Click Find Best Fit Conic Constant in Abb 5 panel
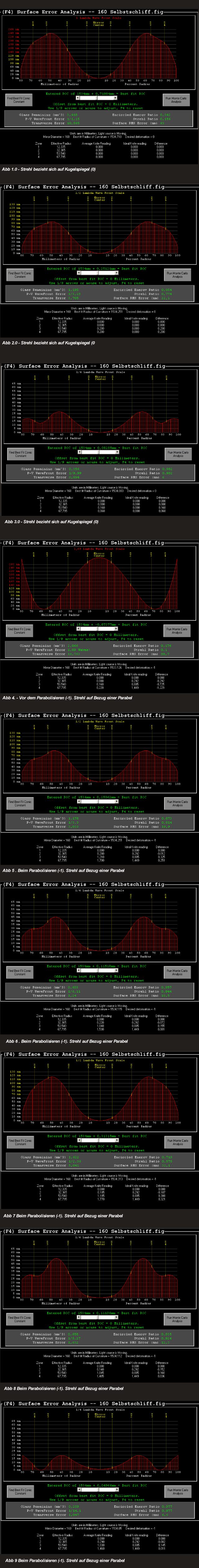This screenshot has width=199, height=1568. click(x=20, y=804)
